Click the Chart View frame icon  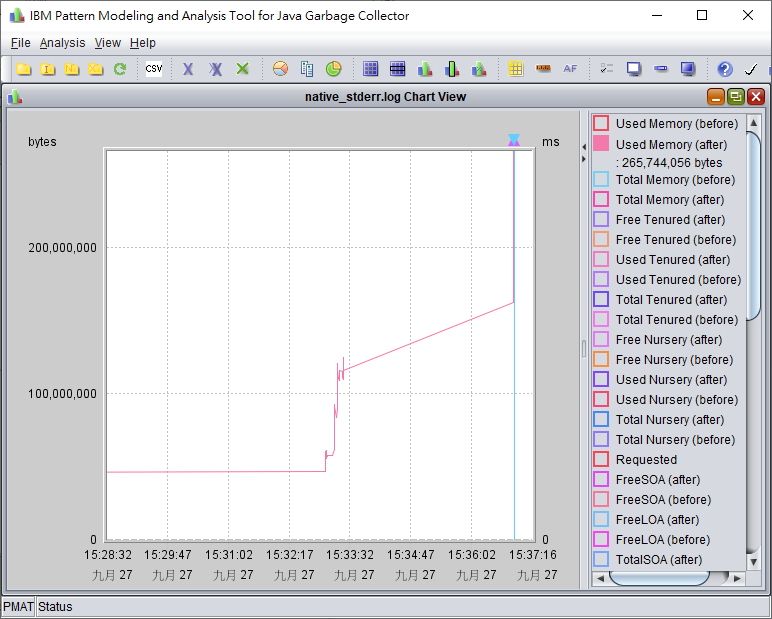coord(15,97)
